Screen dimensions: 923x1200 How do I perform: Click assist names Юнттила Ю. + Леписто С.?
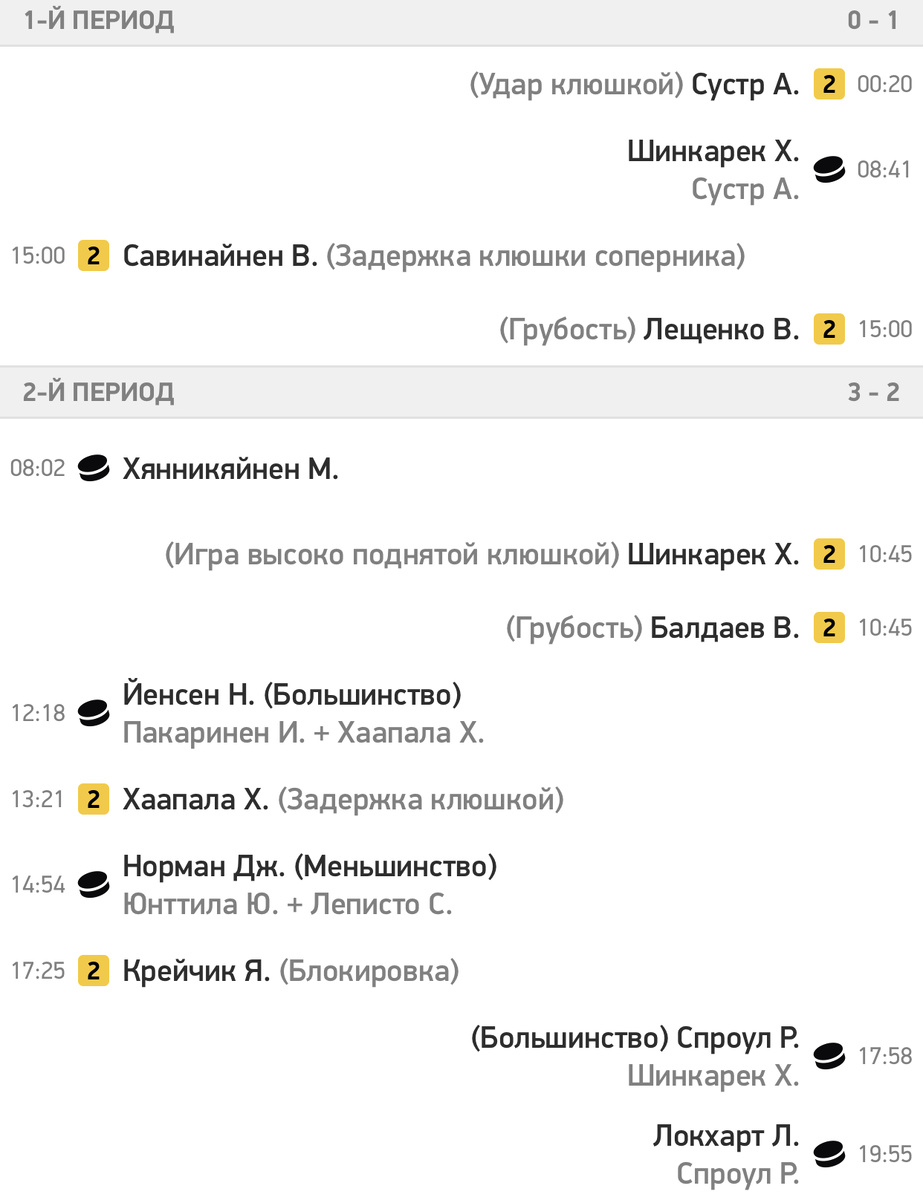pyautogui.click(x=288, y=905)
